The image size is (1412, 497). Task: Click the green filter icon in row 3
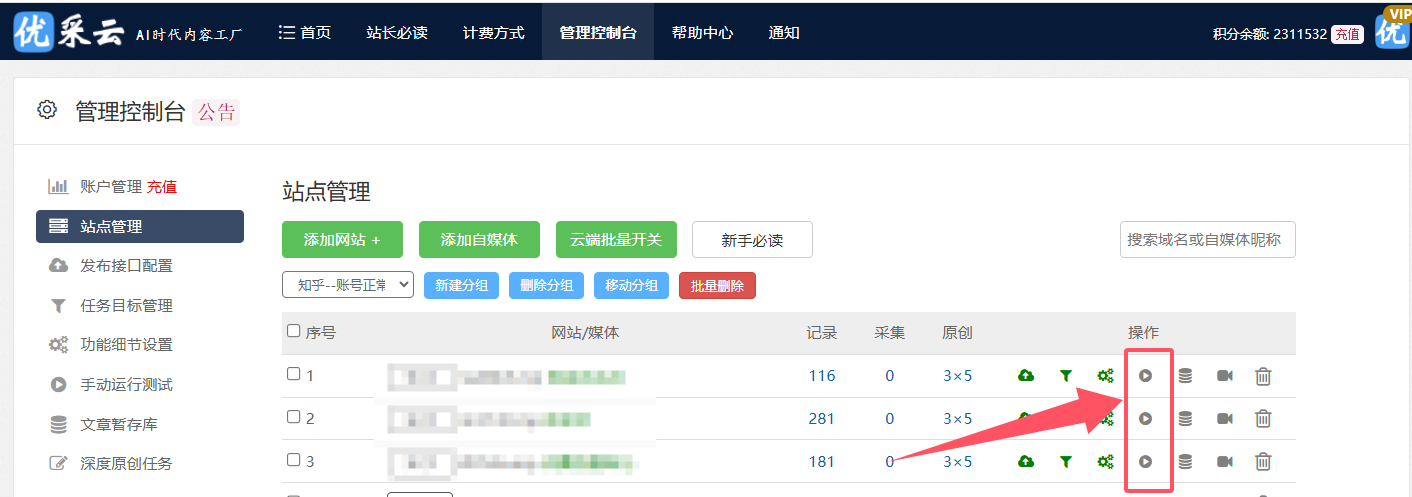1066,461
